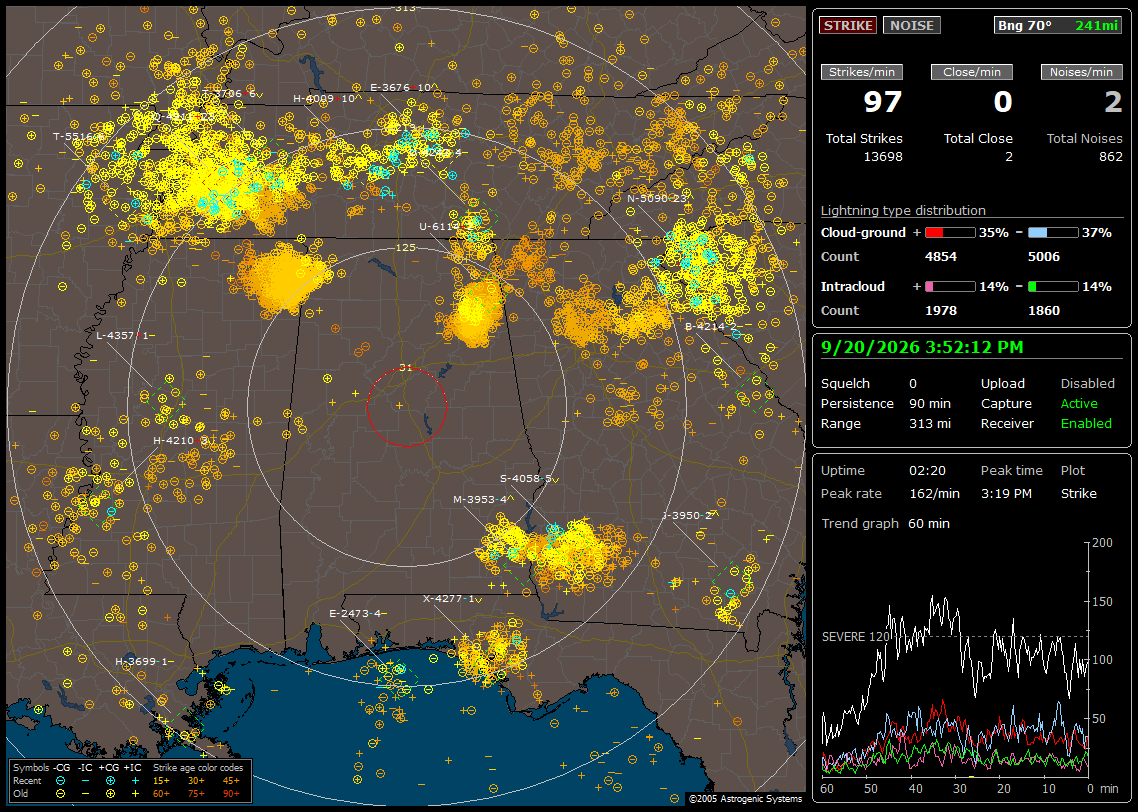The height and width of the screenshot is (812, 1138).
Task: Change the Range 313 mi setting
Action: click(x=885, y=423)
